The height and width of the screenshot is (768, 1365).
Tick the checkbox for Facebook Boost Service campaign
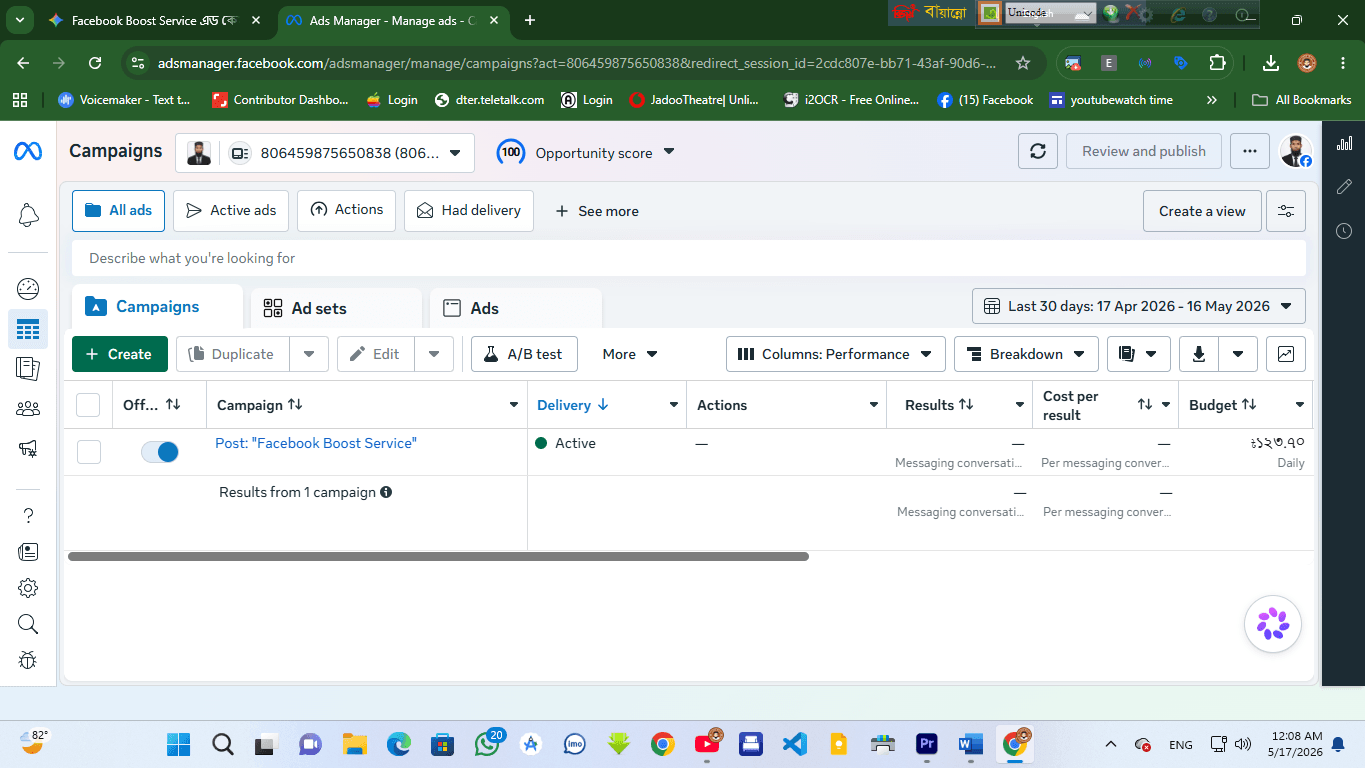tap(89, 452)
